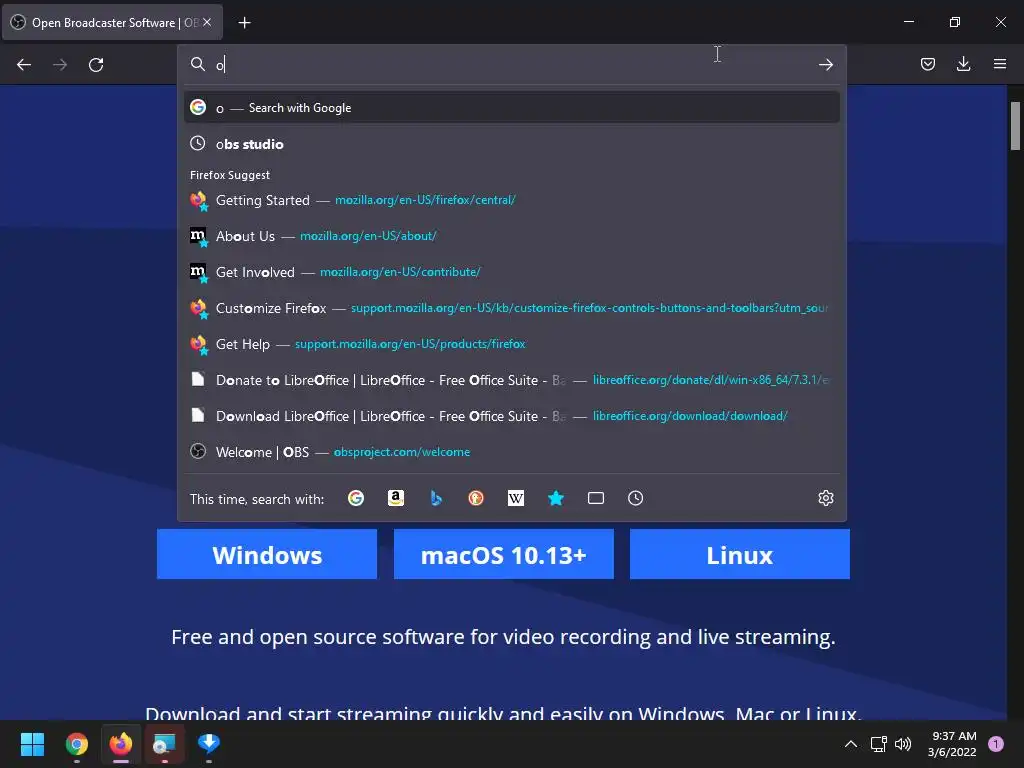
Task: Search open tabs with the tab icon
Action: (596, 498)
